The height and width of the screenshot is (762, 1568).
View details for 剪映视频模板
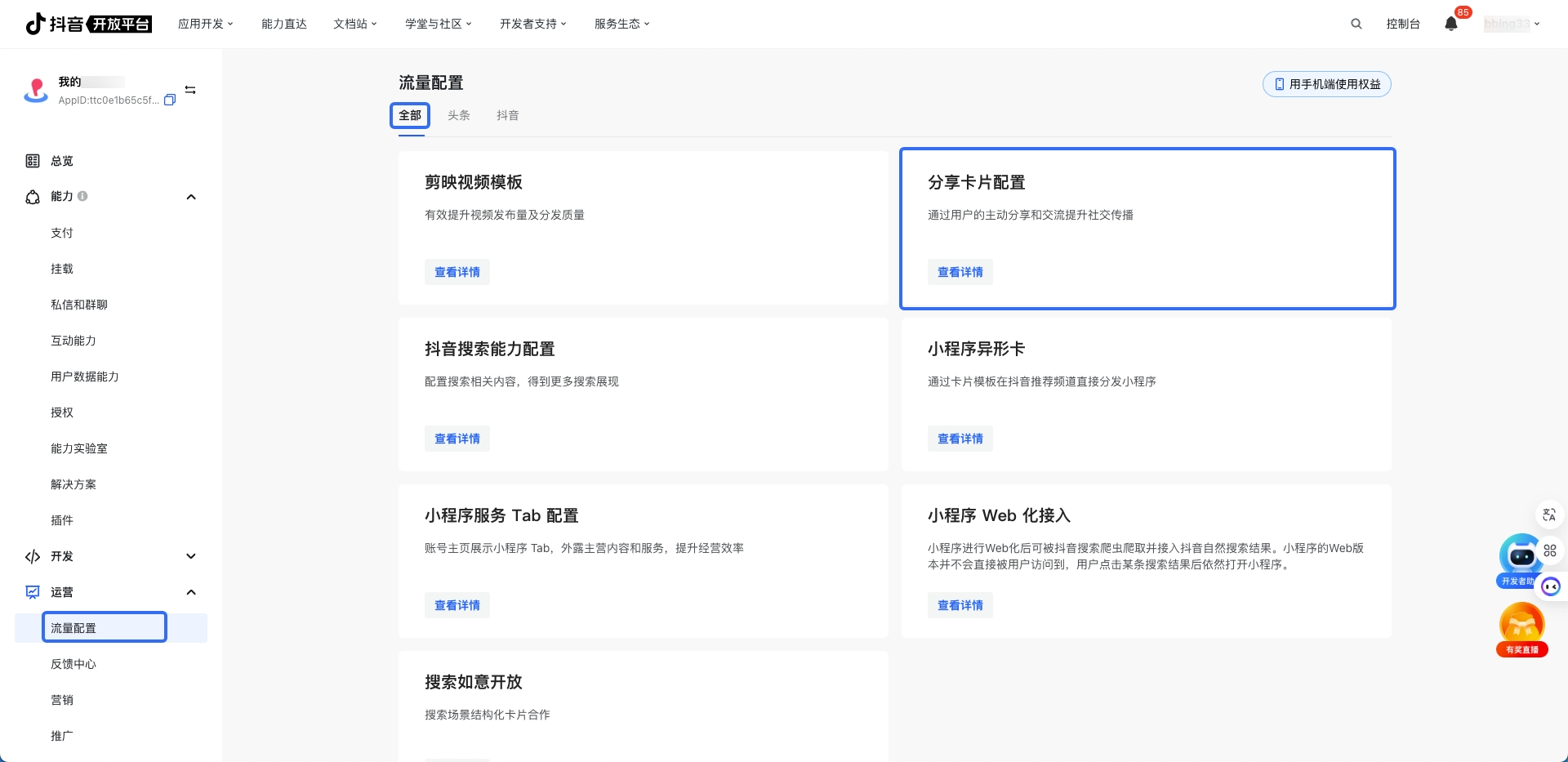457,272
